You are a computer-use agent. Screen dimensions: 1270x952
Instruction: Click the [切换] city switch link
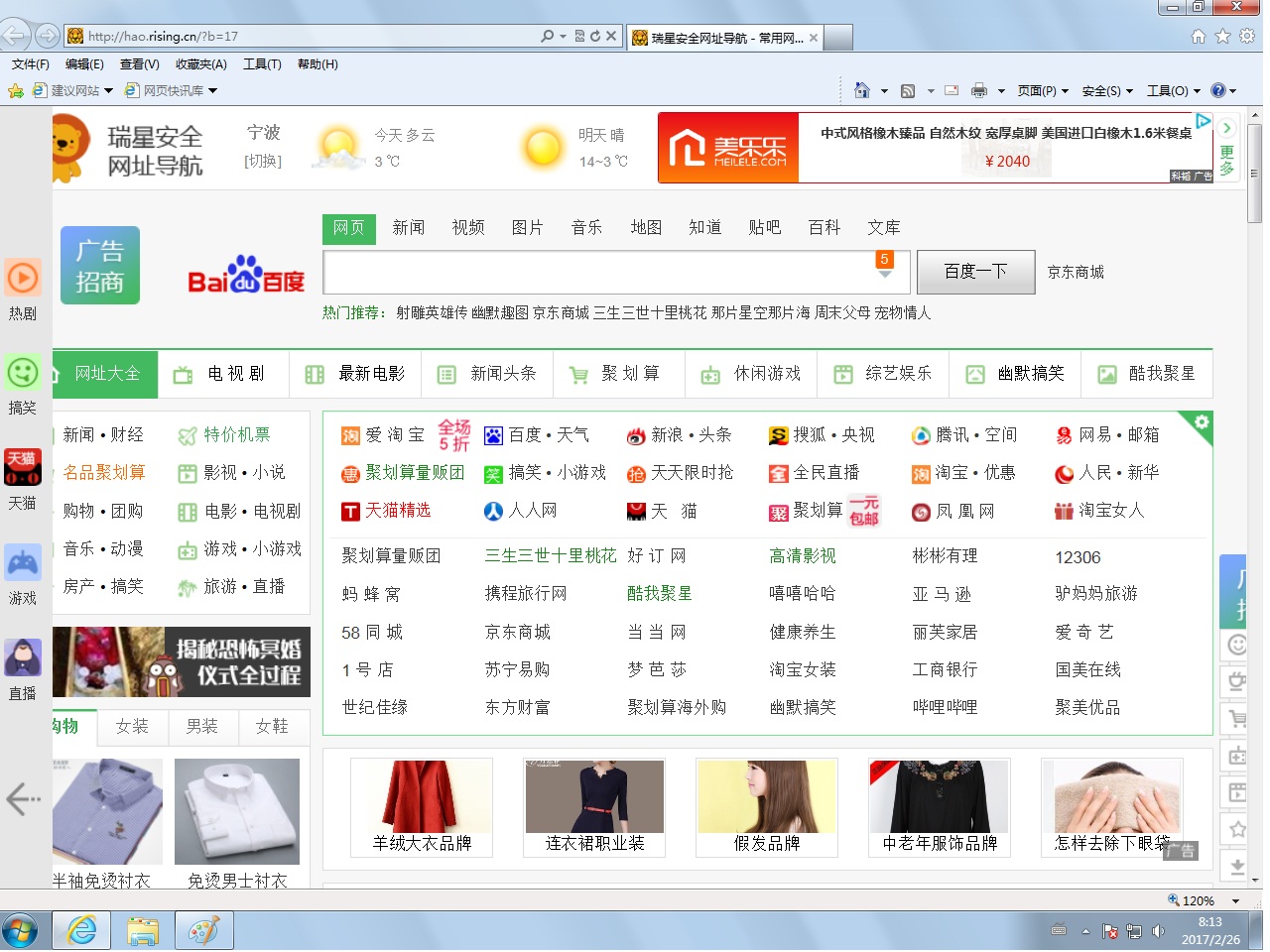pos(263,161)
